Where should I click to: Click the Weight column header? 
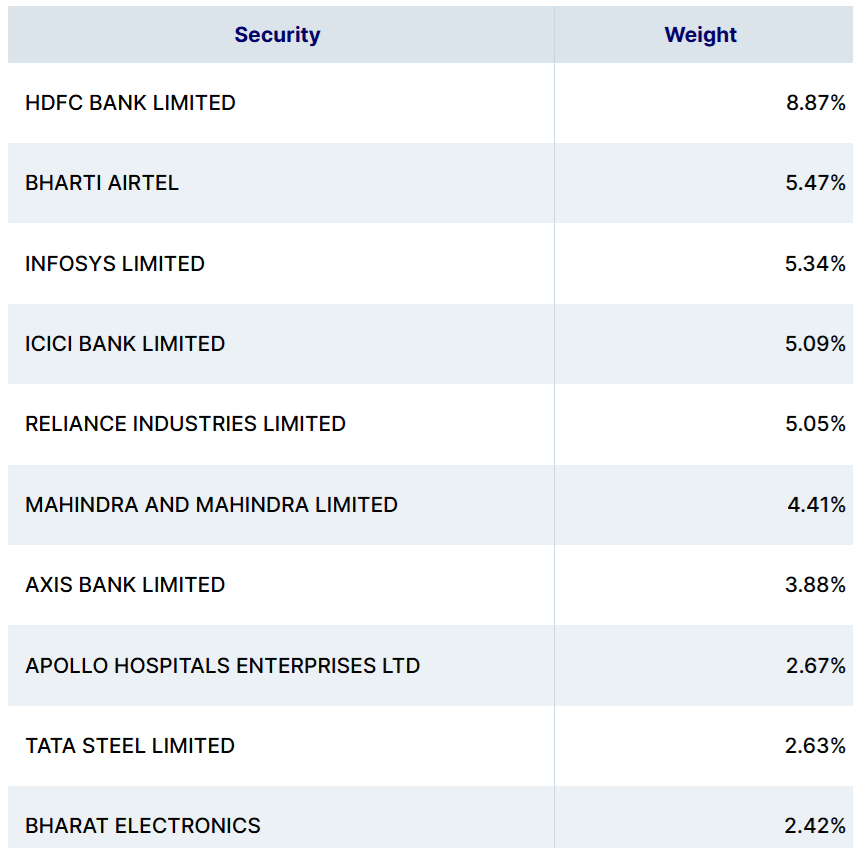[x=700, y=35]
